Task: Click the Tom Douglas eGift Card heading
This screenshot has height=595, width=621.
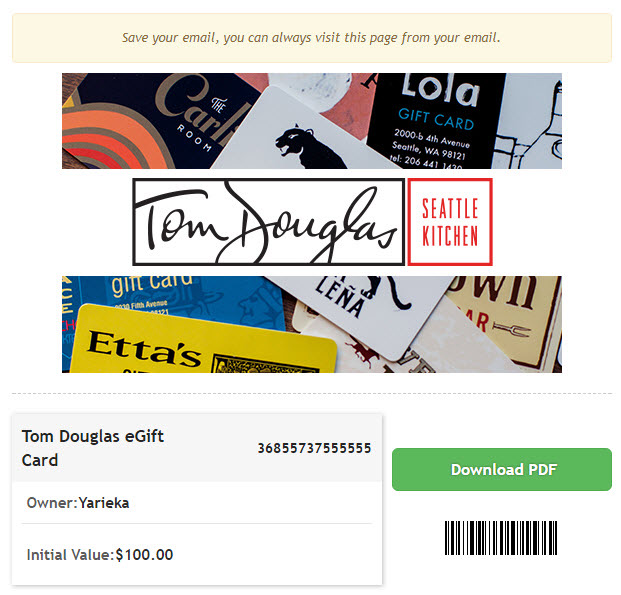Action: pos(93,448)
